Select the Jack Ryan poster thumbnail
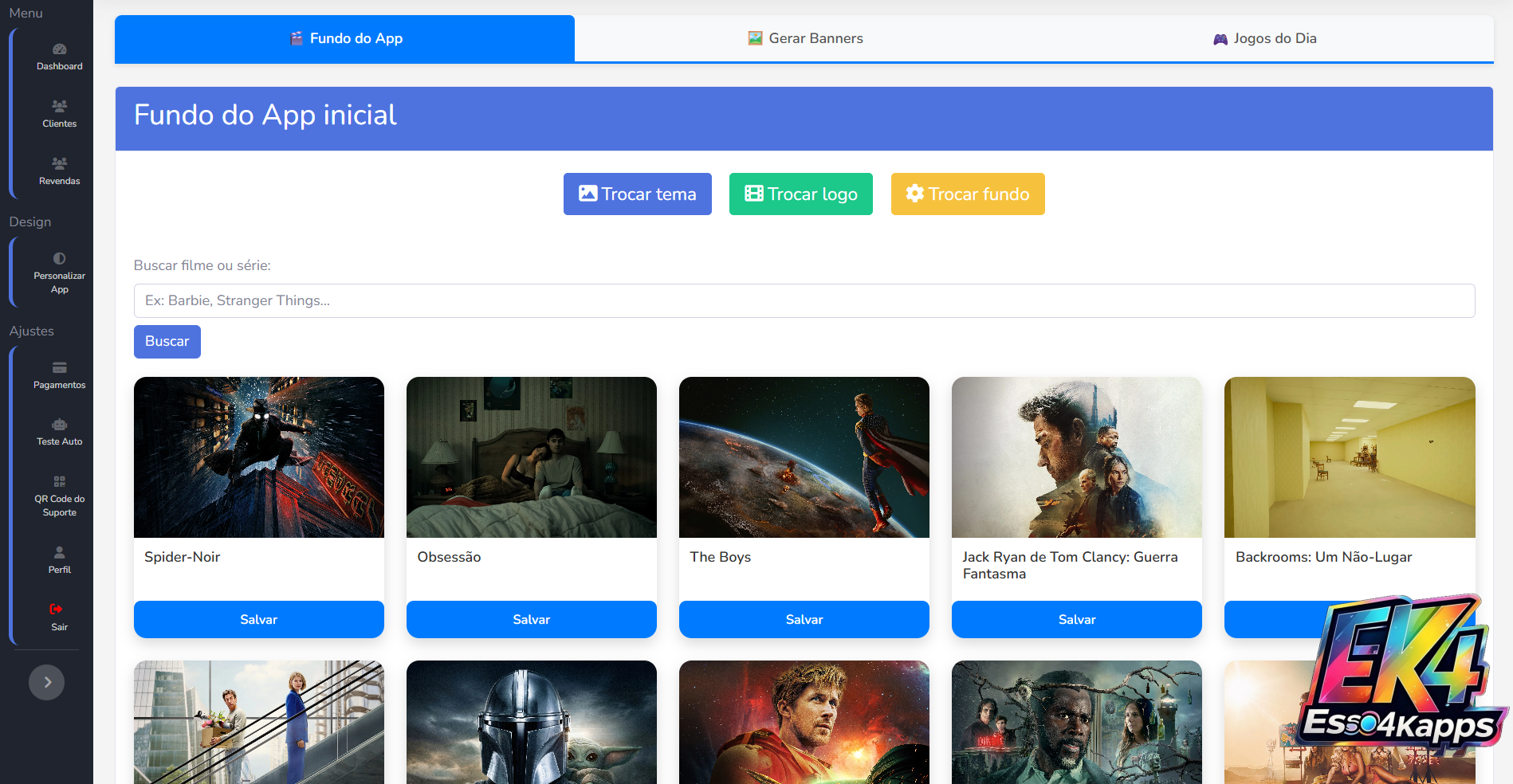Viewport: 1513px width, 784px height. pyautogui.click(x=1076, y=457)
